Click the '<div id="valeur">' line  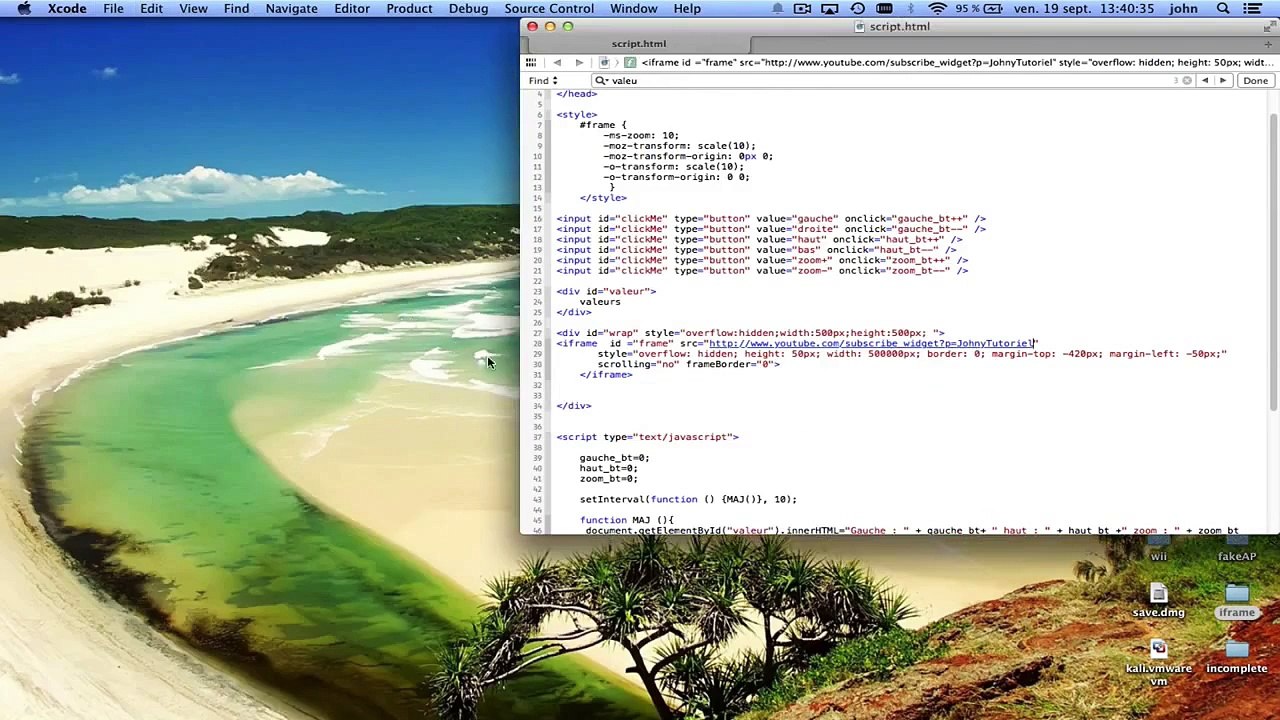(606, 291)
